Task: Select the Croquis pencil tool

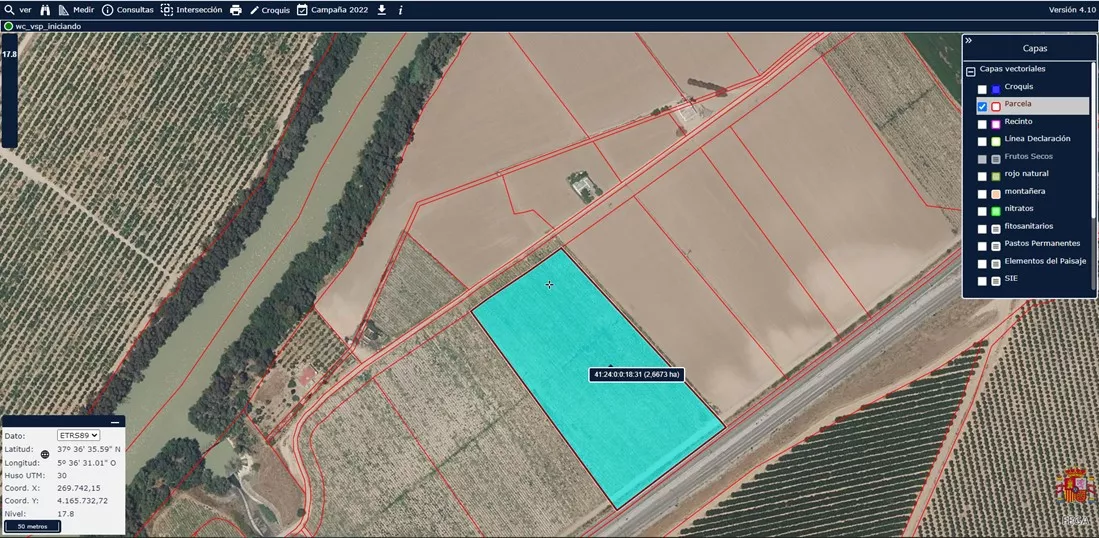Action: [269, 10]
